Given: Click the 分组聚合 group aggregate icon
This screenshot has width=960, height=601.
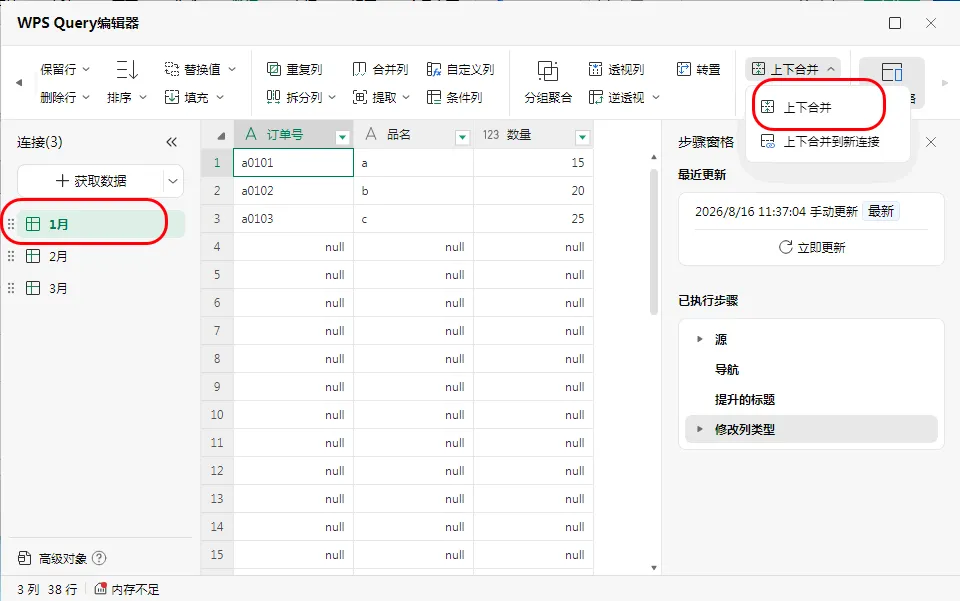Looking at the screenshot, I should [x=548, y=71].
